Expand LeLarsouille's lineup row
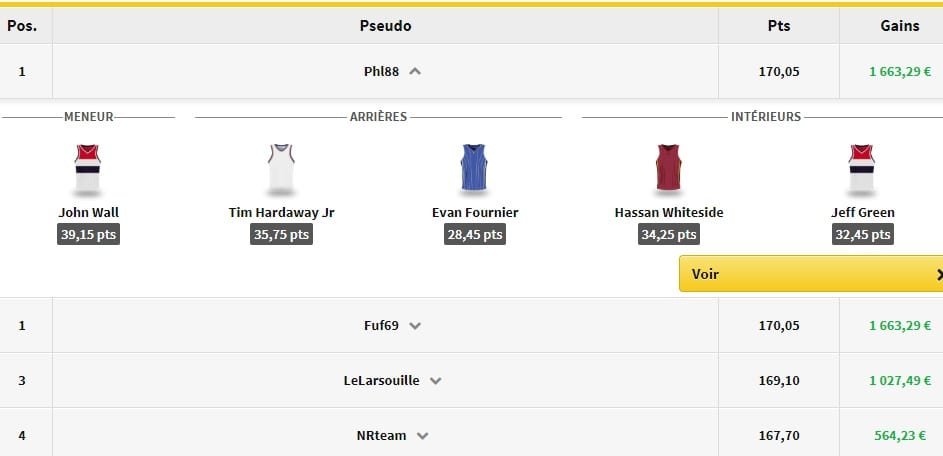This screenshot has height=456, width=943. point(435,381)
